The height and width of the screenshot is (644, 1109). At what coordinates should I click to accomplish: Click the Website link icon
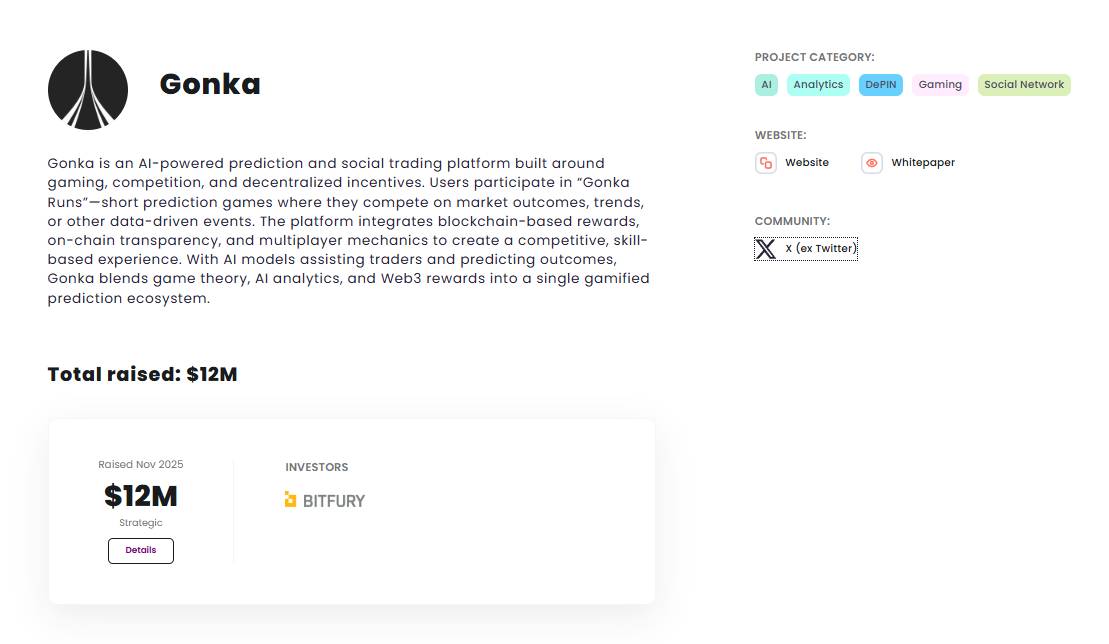coord(766,163)
